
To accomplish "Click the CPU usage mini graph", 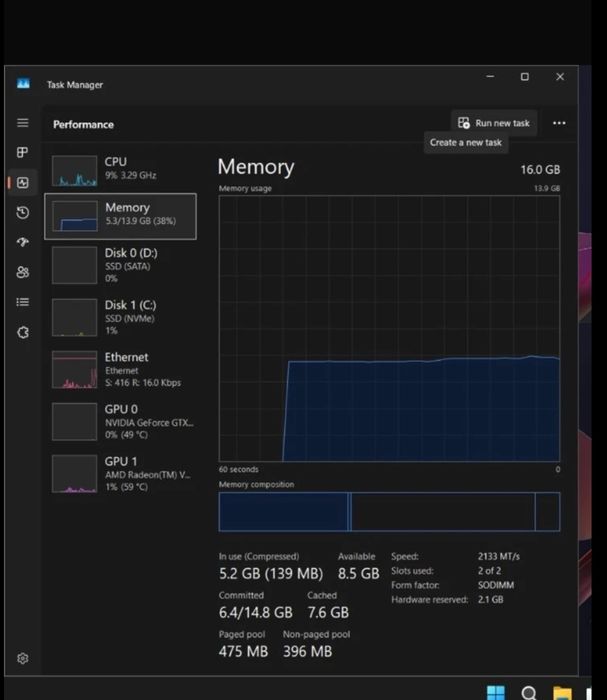I will click(x=75, y=171).
